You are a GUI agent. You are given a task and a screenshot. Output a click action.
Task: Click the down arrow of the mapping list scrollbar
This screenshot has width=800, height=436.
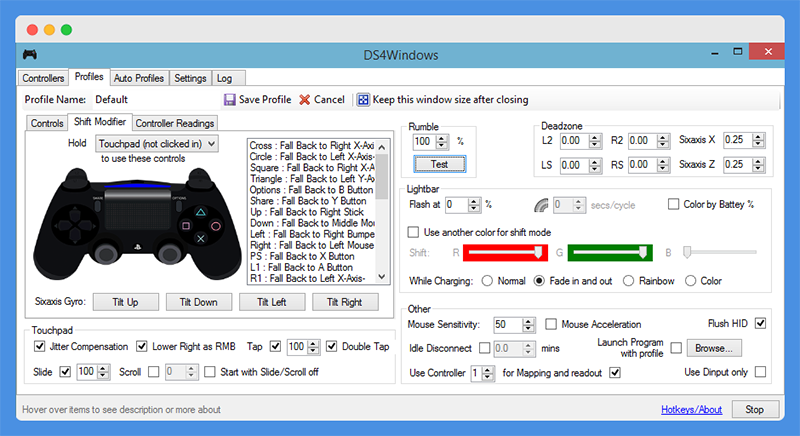pos(382,277)
